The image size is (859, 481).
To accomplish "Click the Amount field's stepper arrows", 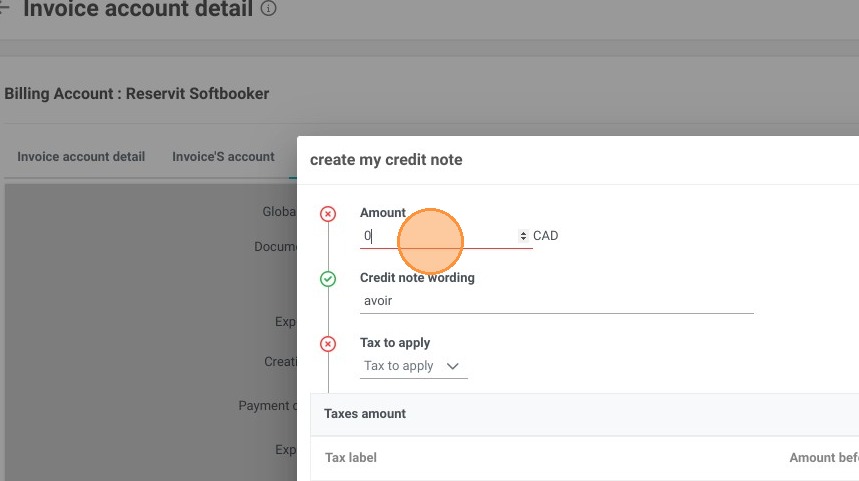I will point(523,236).
